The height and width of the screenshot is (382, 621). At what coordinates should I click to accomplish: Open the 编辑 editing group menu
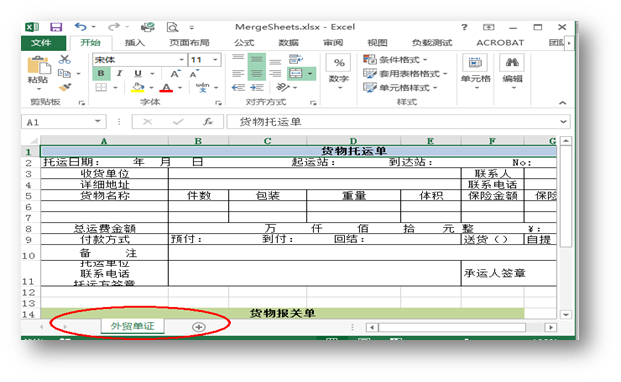(512, 71)
